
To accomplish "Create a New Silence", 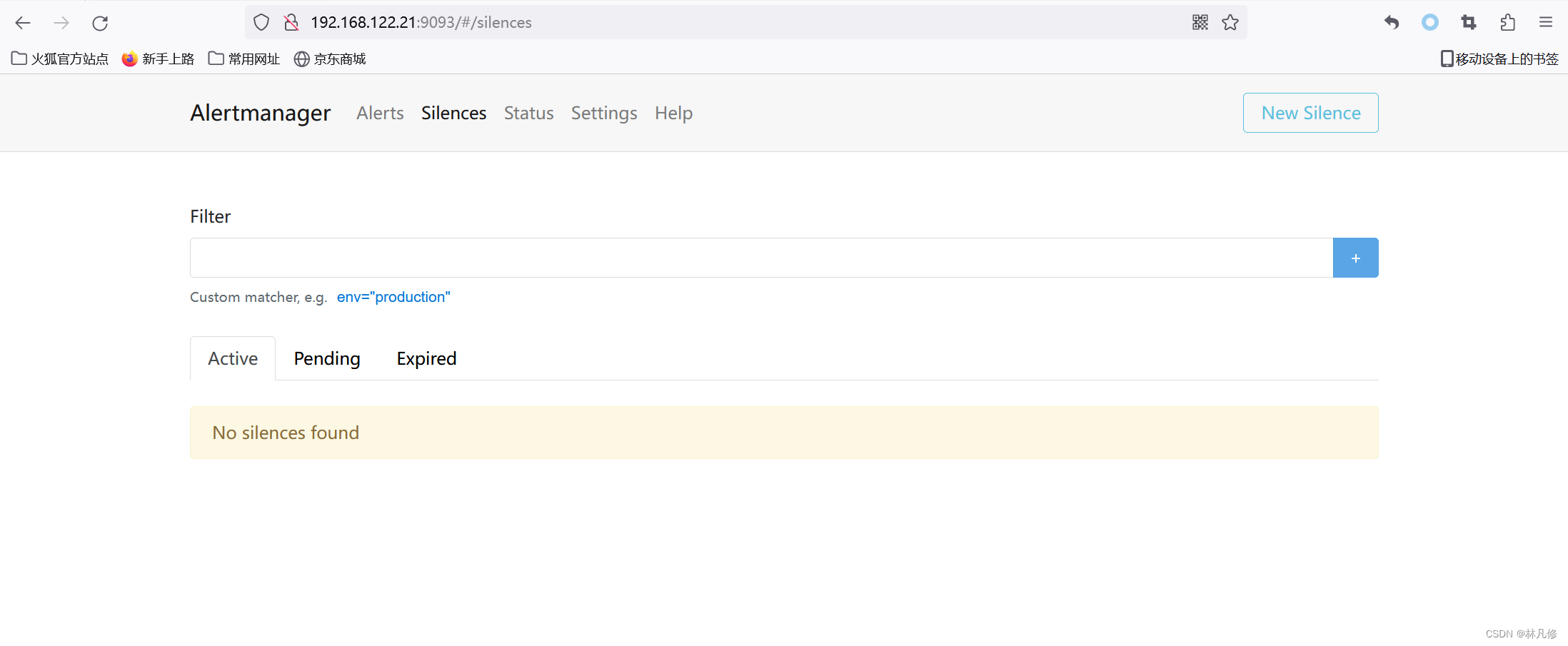I will click(1311, 113).
